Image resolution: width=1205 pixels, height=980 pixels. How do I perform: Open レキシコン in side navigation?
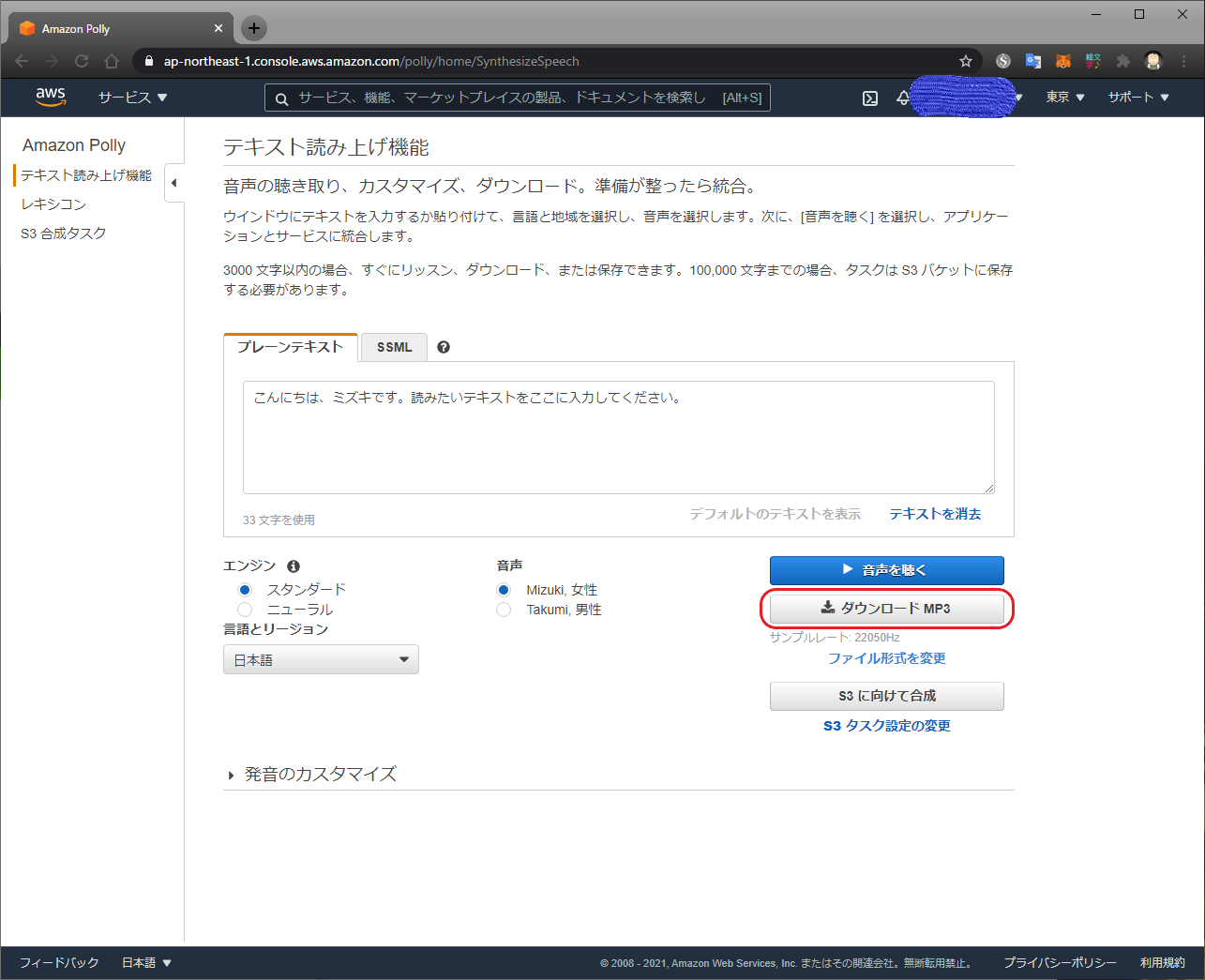tap(53, 204)
